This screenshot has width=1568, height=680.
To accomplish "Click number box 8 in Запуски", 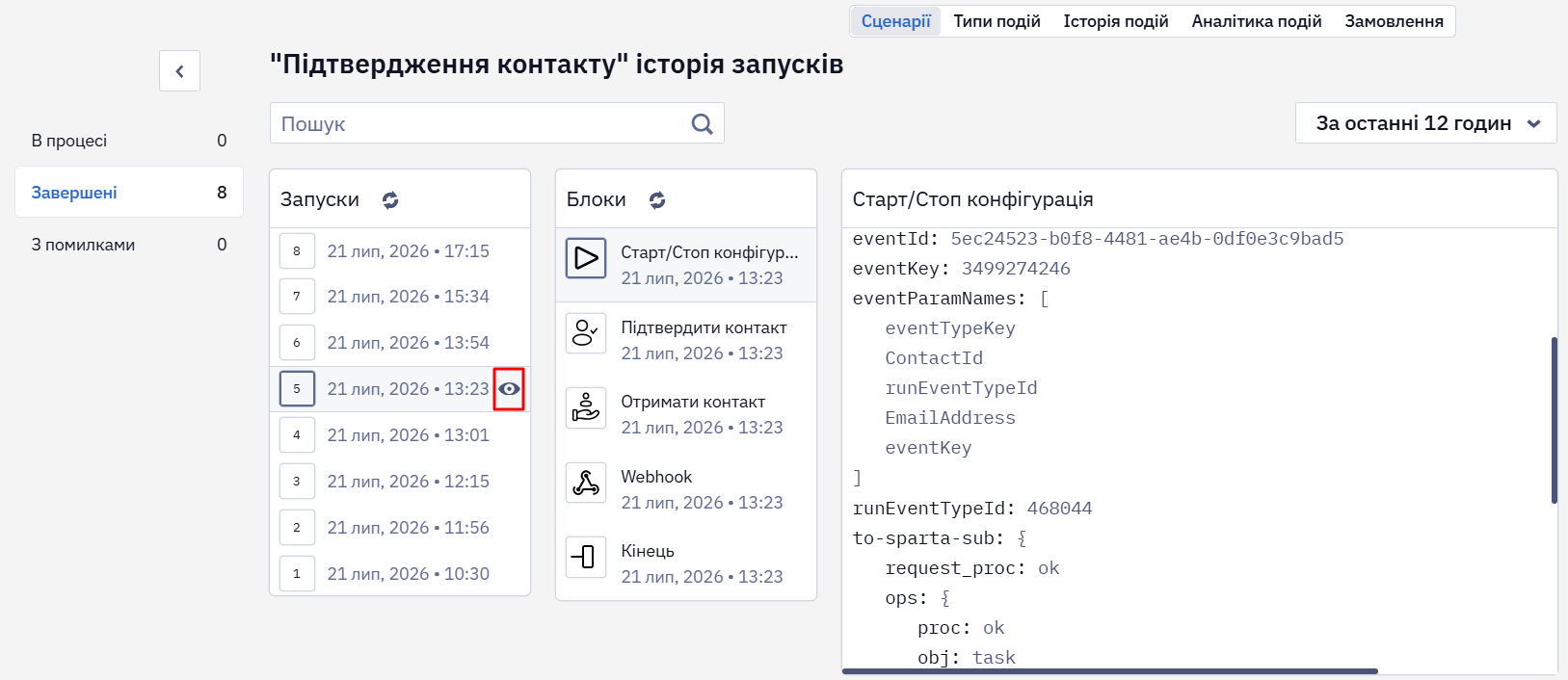I will click(x=297, y=250).
